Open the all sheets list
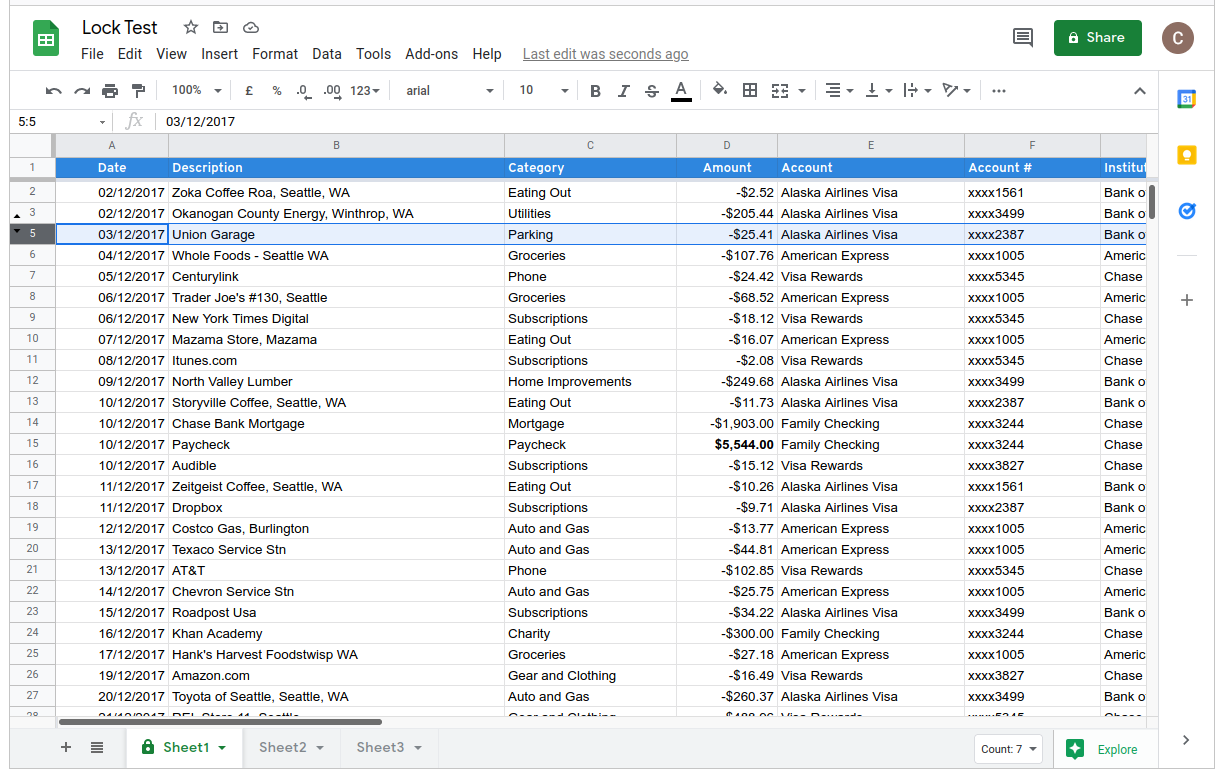The image size is (1224, 777). pyautogui.click(x=97, y=747)
